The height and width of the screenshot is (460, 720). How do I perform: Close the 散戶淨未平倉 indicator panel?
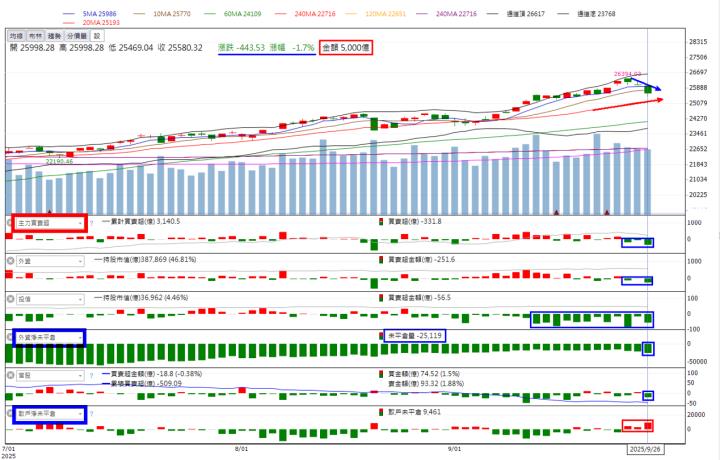coord(11,412)
